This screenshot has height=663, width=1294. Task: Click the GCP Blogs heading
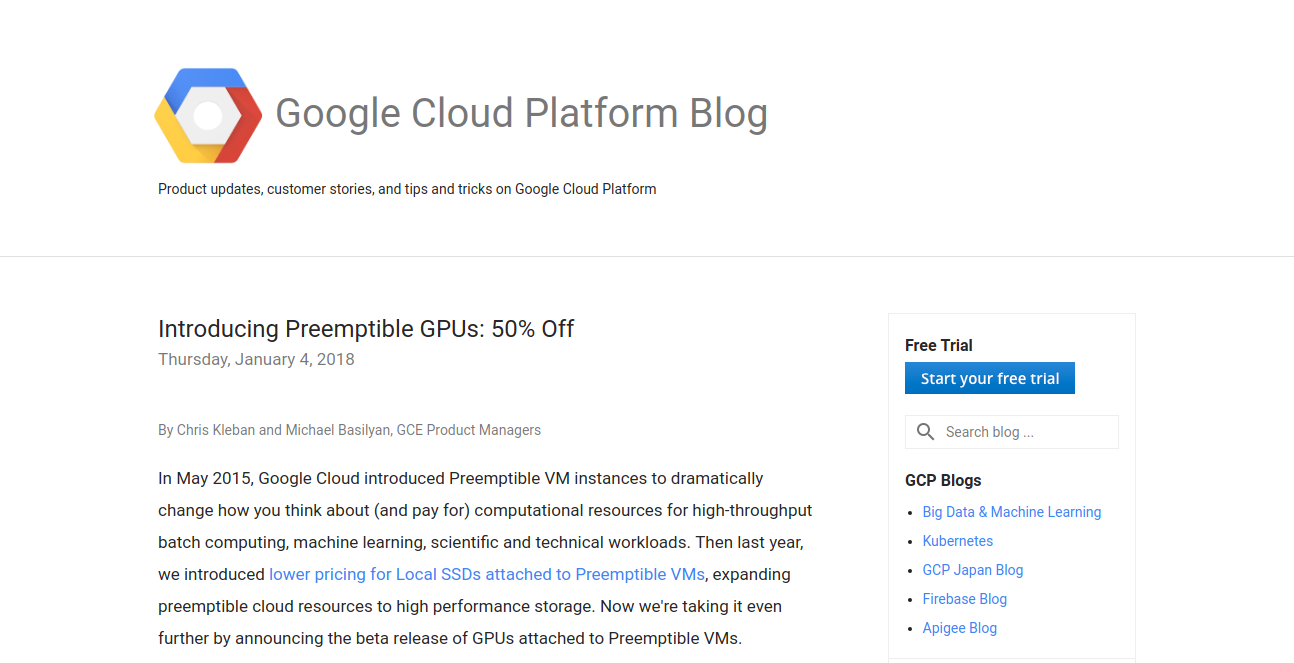(x=943, y=480)
